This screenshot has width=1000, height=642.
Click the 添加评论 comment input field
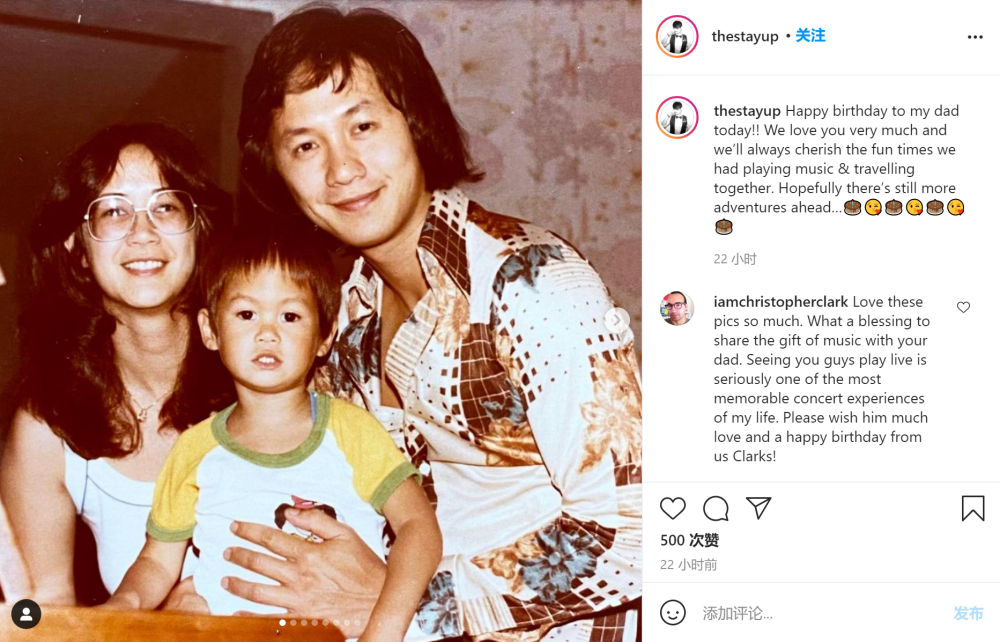(x=823, y=613)
